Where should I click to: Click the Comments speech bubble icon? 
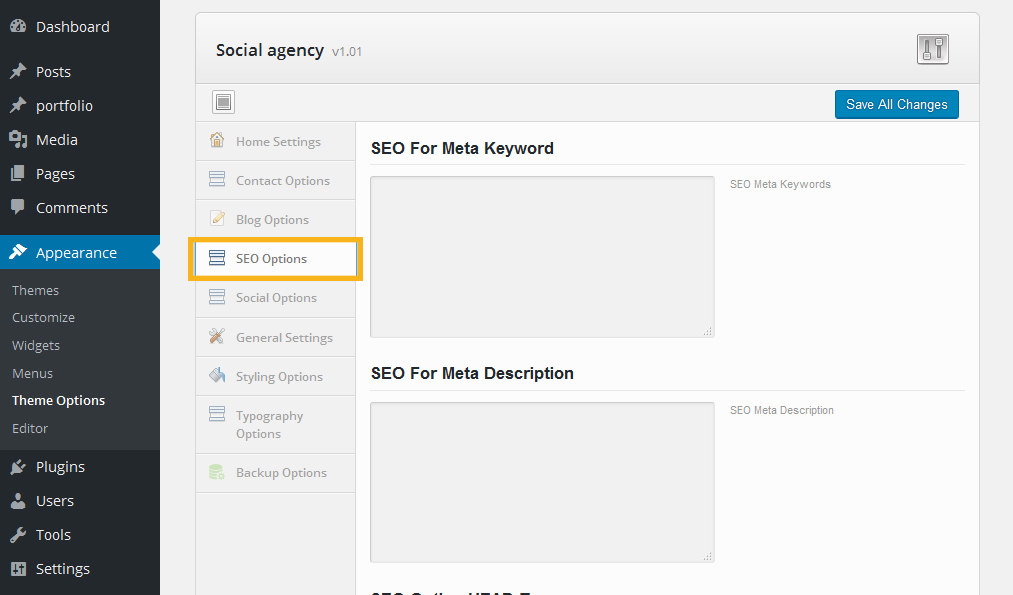tap(18, 207)
